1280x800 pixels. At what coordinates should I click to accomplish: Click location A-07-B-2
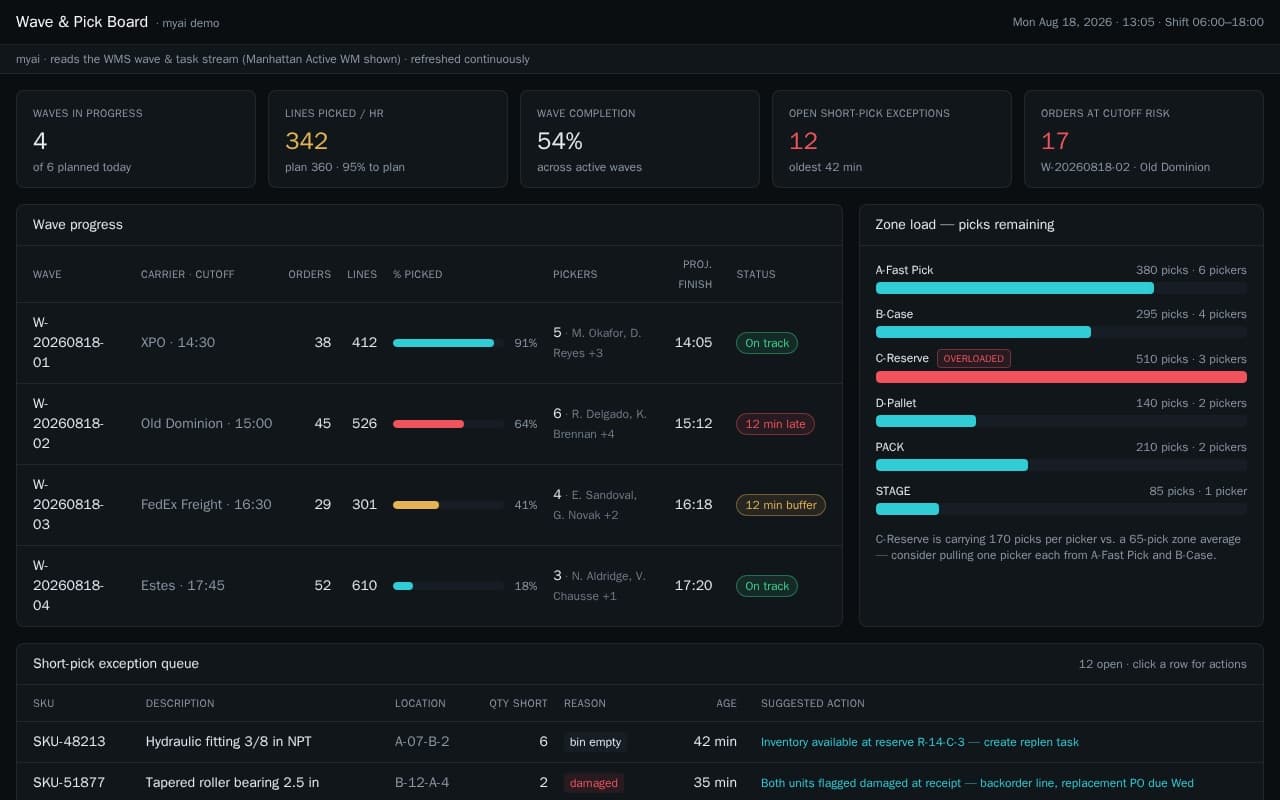[422, 742]
